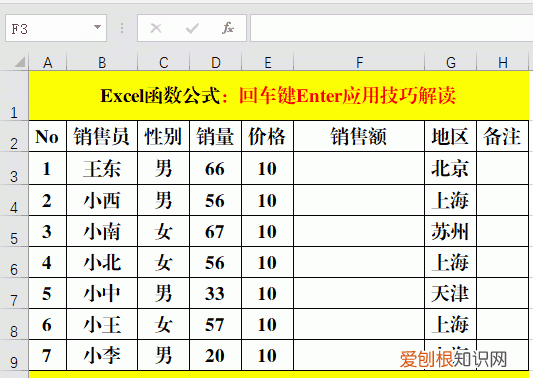Image resolution: width=533 pixels, height=378 pixels.
Task: Click the No '5' cell
Action: click(48, 293)
